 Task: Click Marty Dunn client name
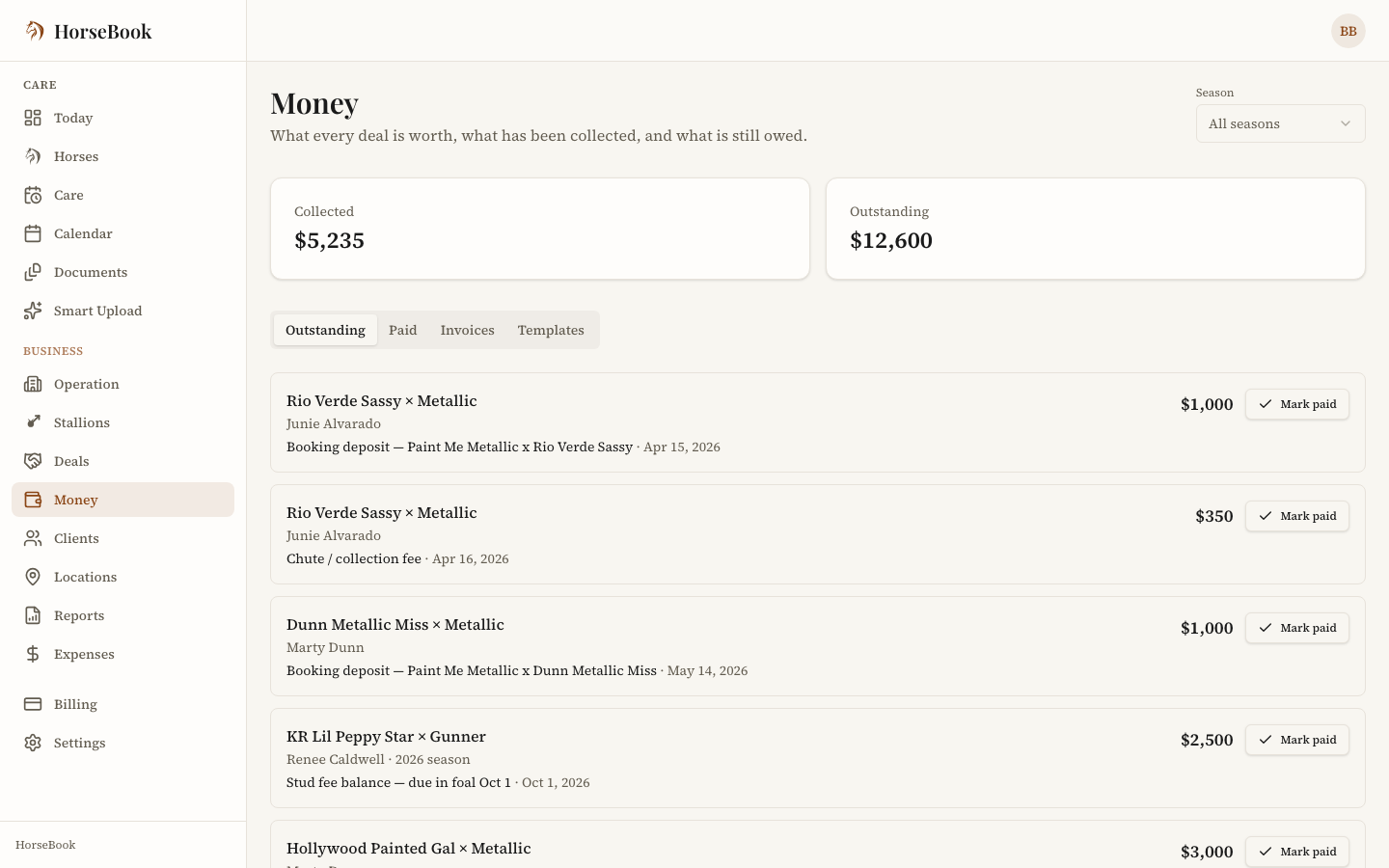click(x=325, y=647)
